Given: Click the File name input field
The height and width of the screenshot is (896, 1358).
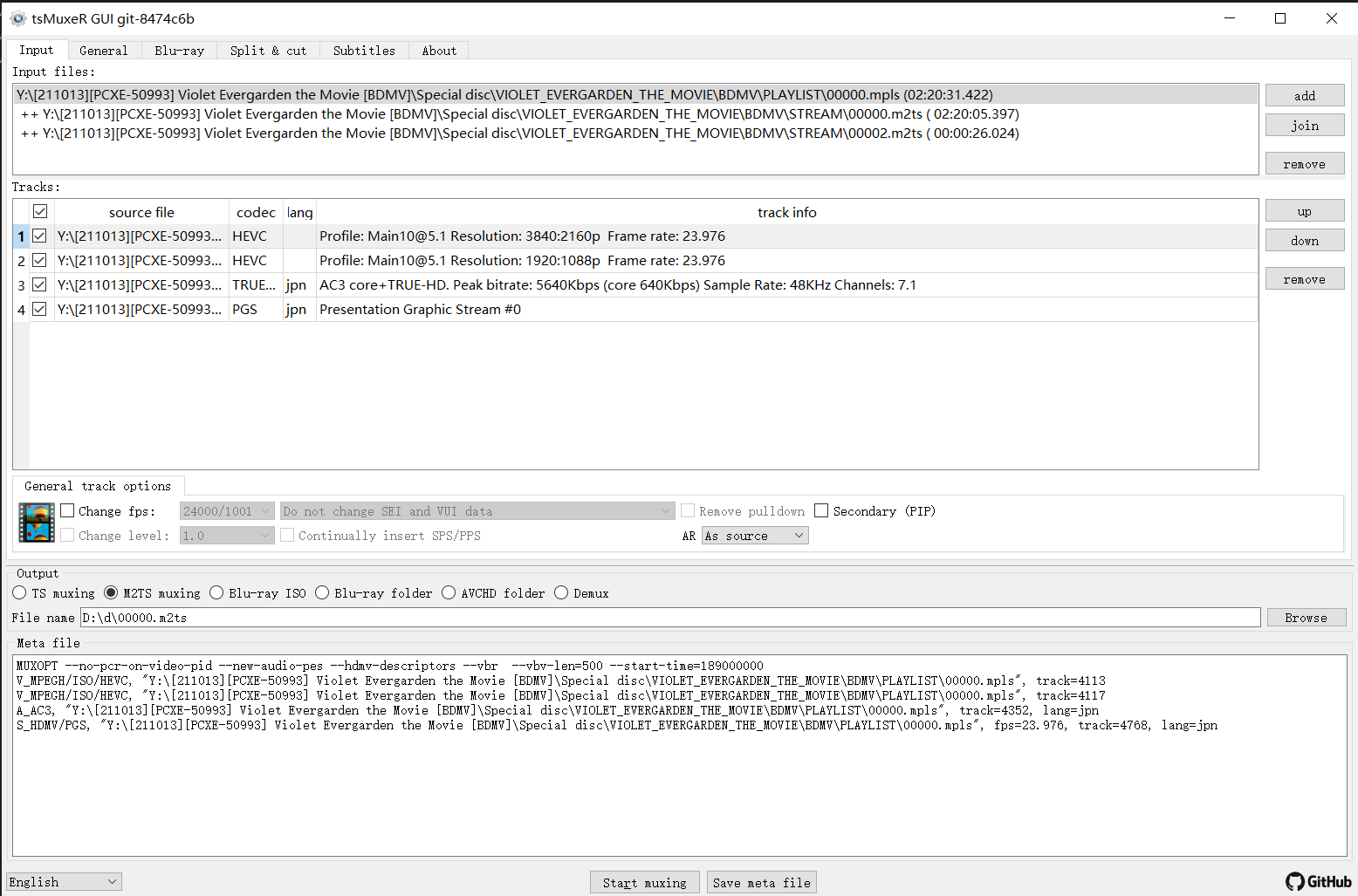Looking at the screenshot, I should pyautogui.click(x=670, y=617).
